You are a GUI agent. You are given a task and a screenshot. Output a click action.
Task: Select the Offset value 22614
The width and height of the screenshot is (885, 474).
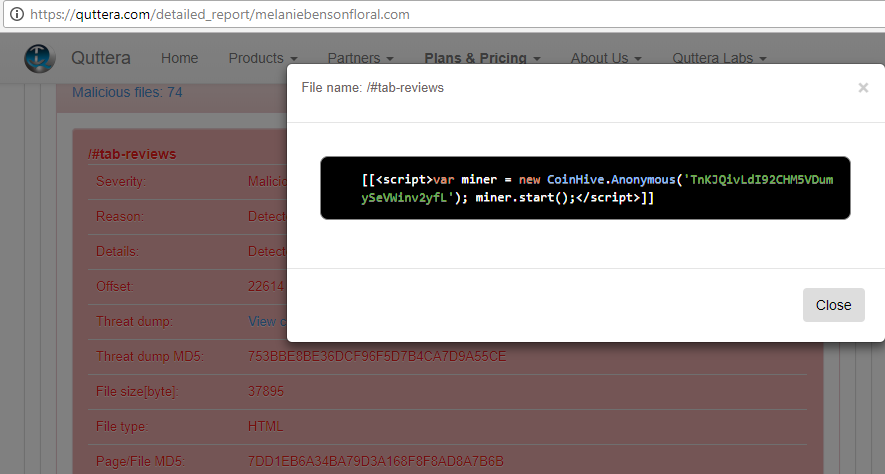[x=266, y=287]
